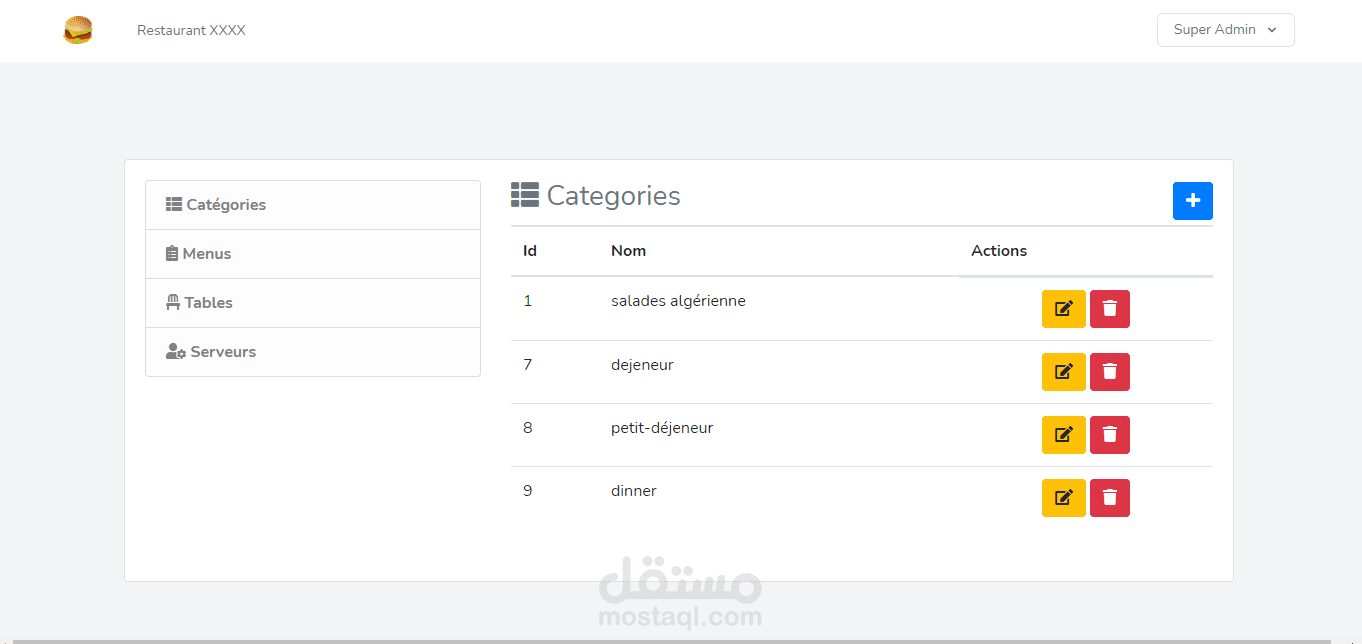Screen dimensions: 1362x644
Task: Click the burger logo icon
Action: click(x=78, y=30)
